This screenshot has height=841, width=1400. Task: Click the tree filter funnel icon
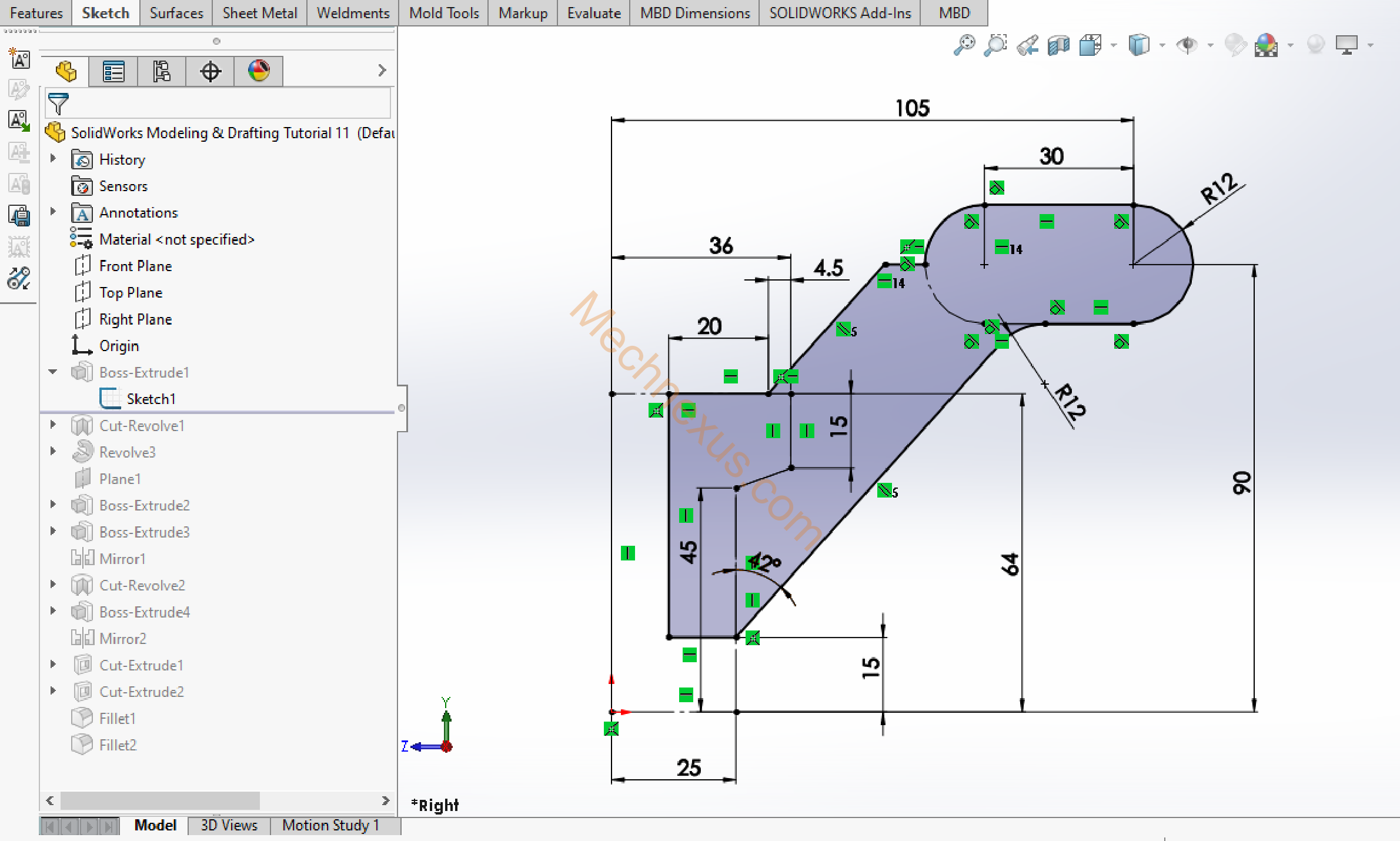pos(58,104)
